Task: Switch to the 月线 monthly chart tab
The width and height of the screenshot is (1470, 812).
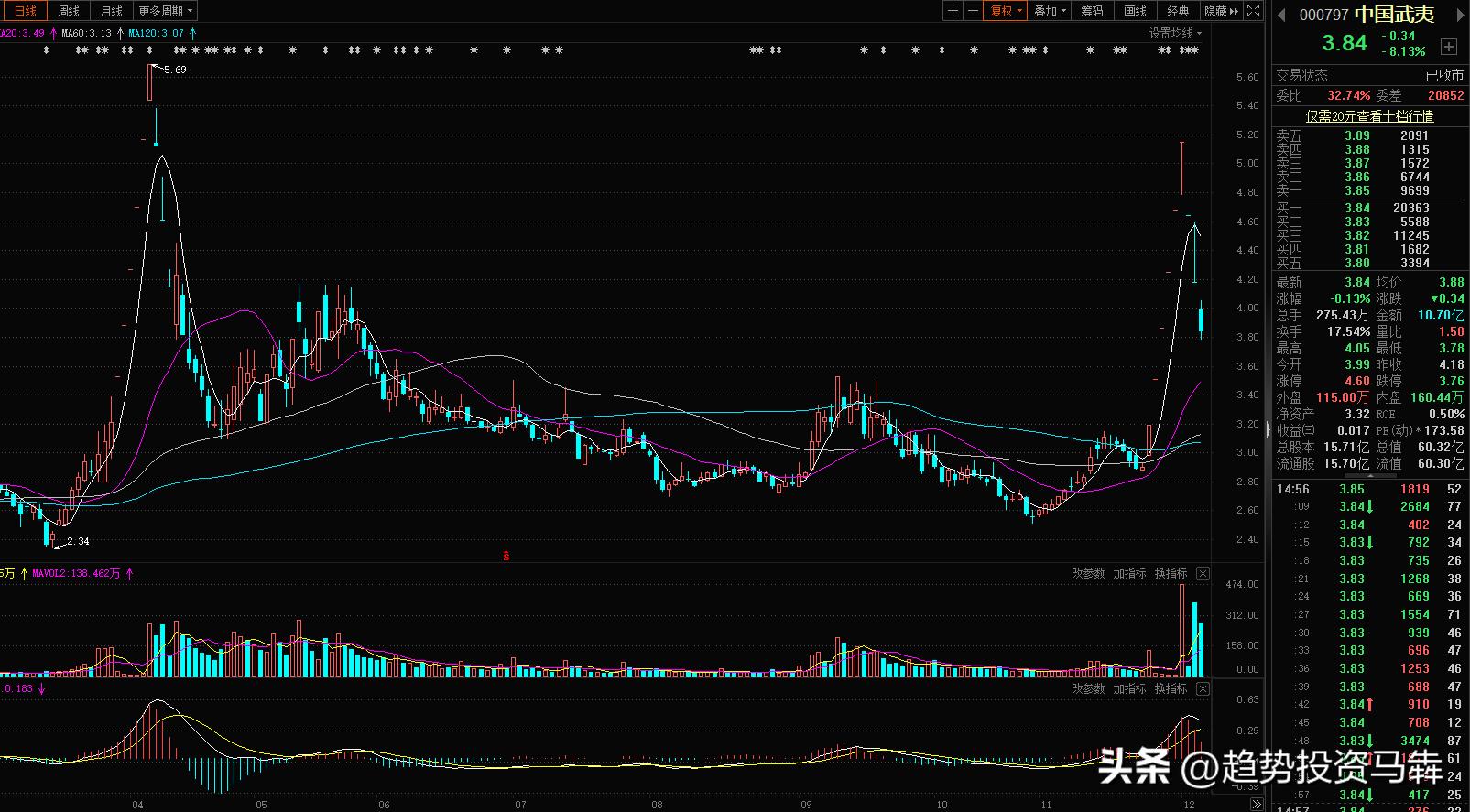Action: (111, 11)
